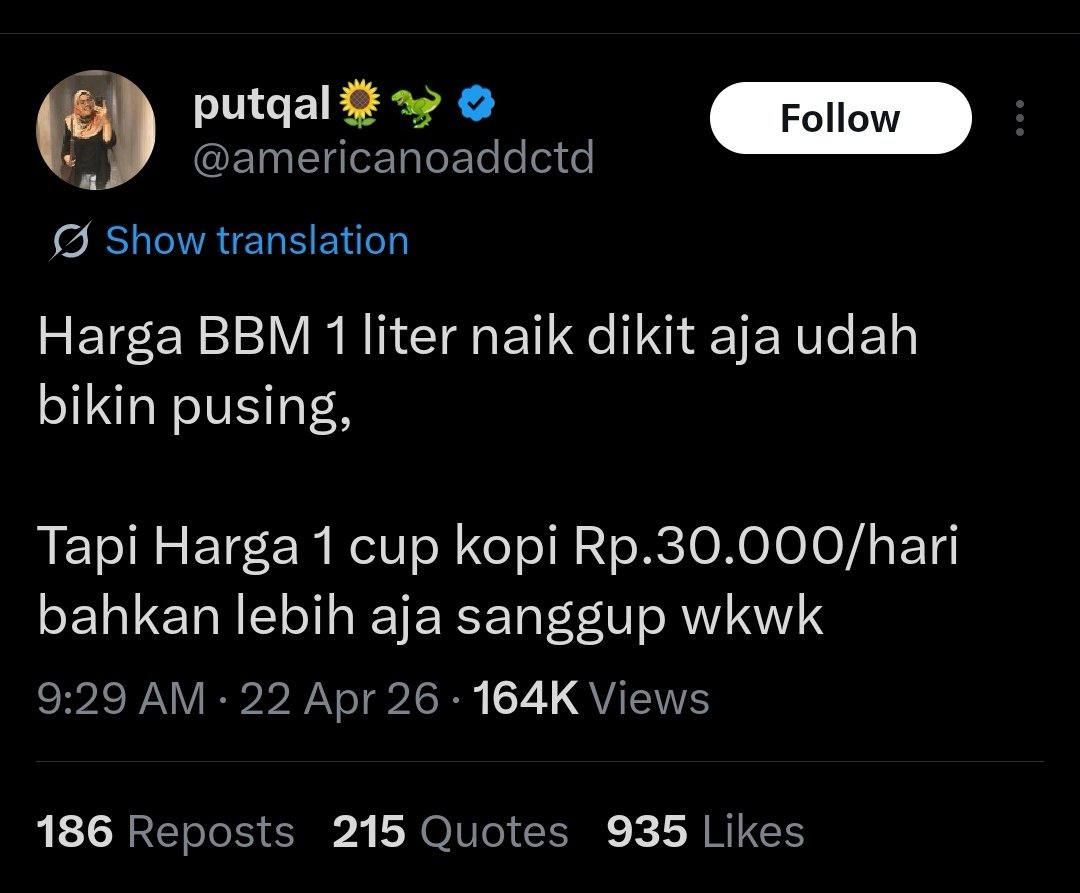This screenshot has height=893, width=1080.
Task: Open the 215 Quotes list
Action: [450, 832]
